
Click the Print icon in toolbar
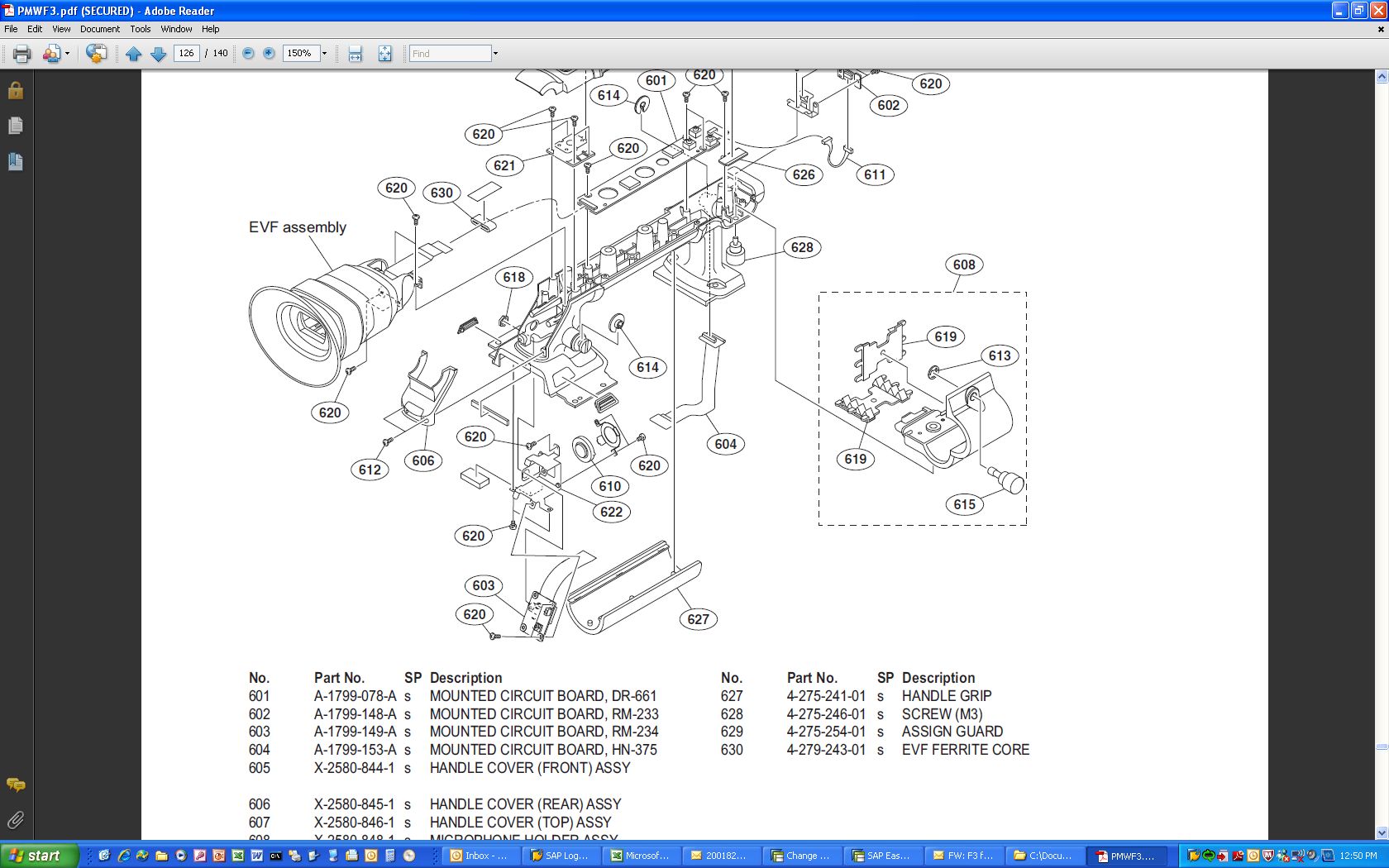point(21,54)
